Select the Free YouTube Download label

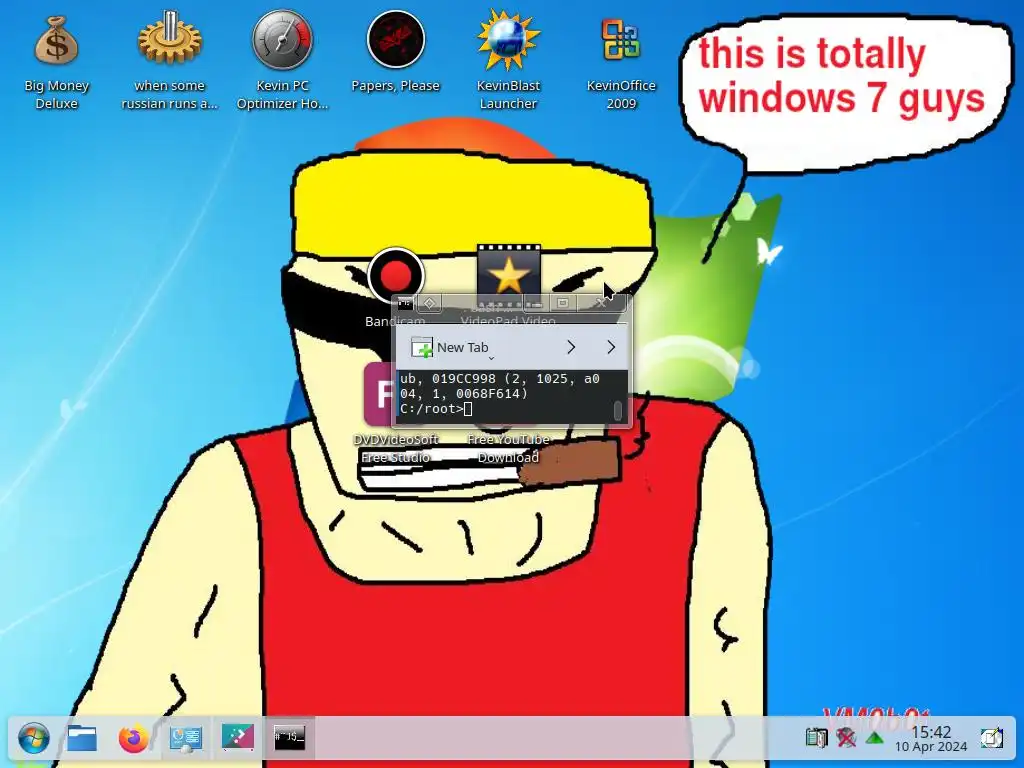point(508,448)
